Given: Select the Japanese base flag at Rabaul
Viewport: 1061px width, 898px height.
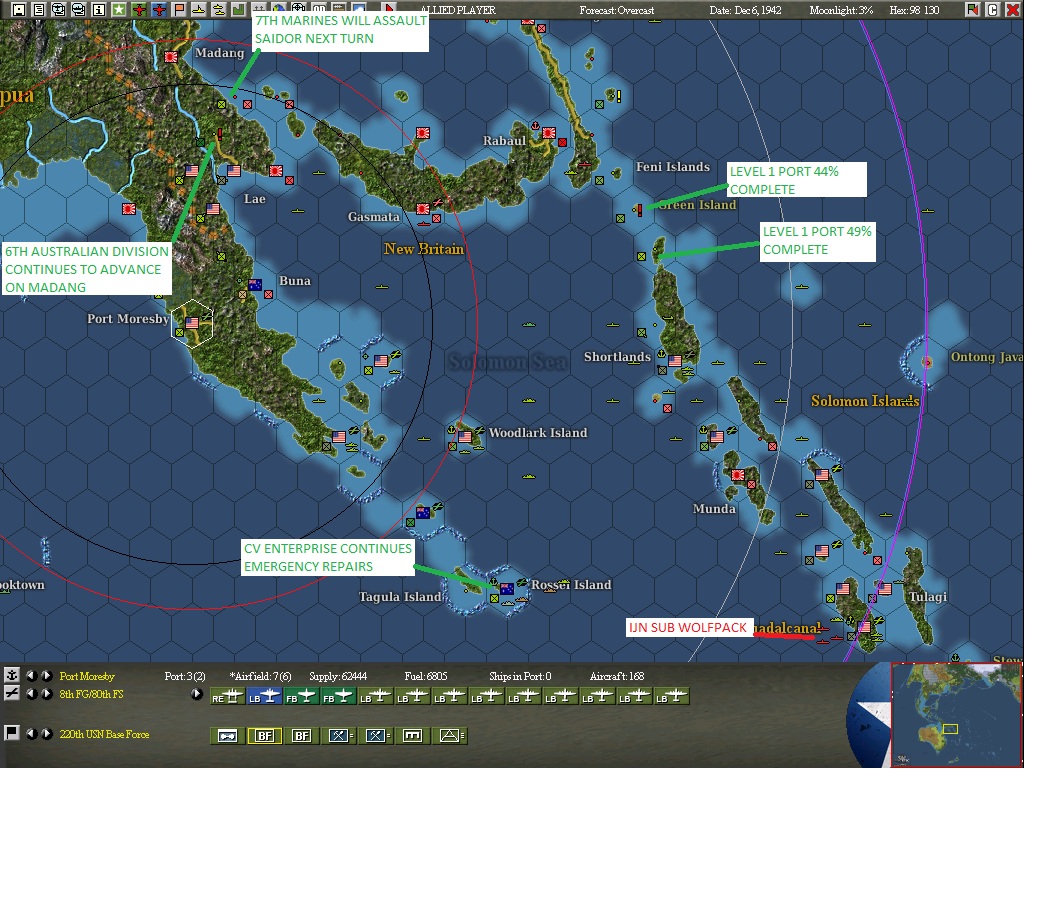Looking at the screenshot, I should (549, 133).
